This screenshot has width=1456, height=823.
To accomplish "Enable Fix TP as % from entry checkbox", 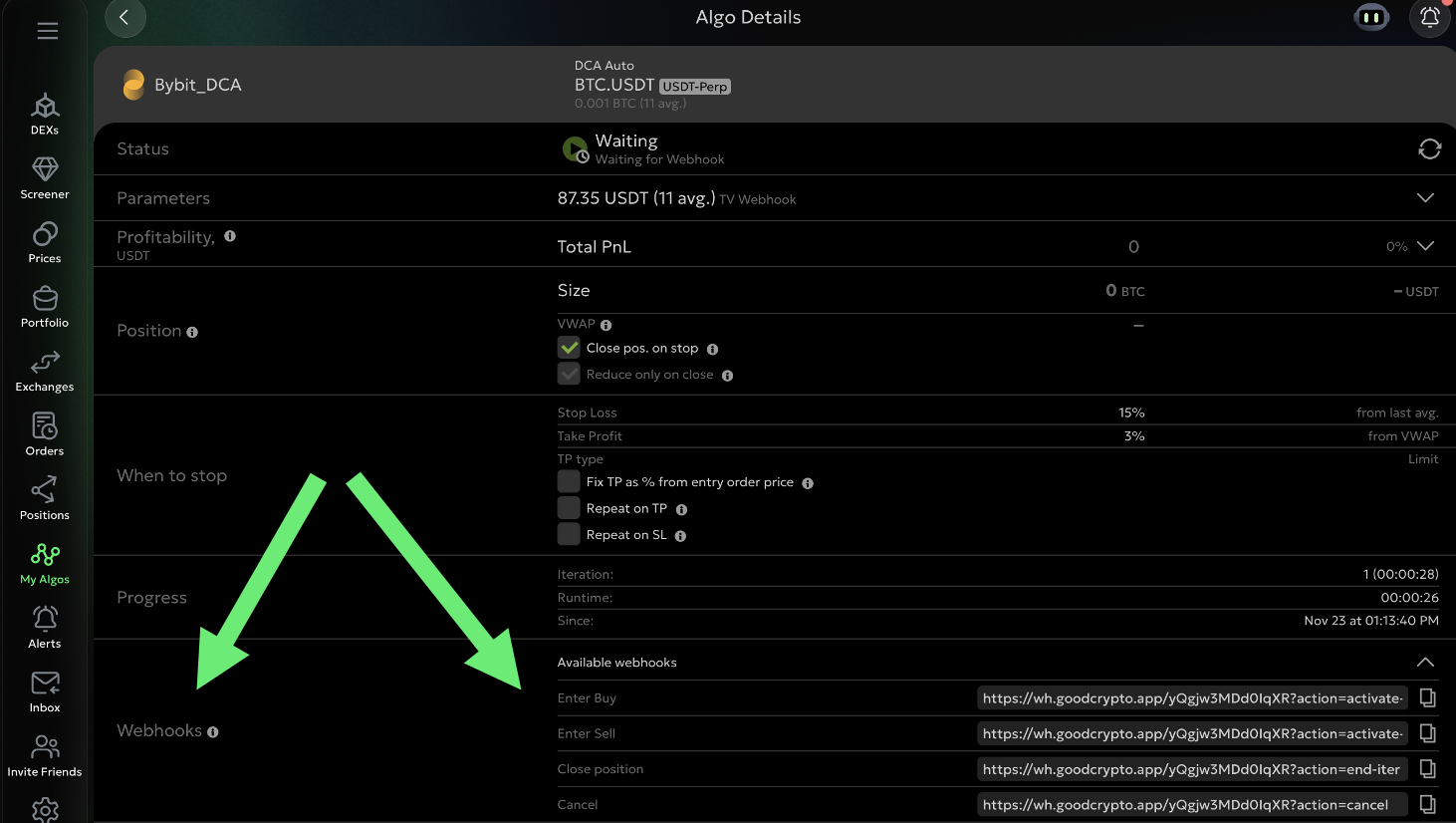I will [569, 482].
